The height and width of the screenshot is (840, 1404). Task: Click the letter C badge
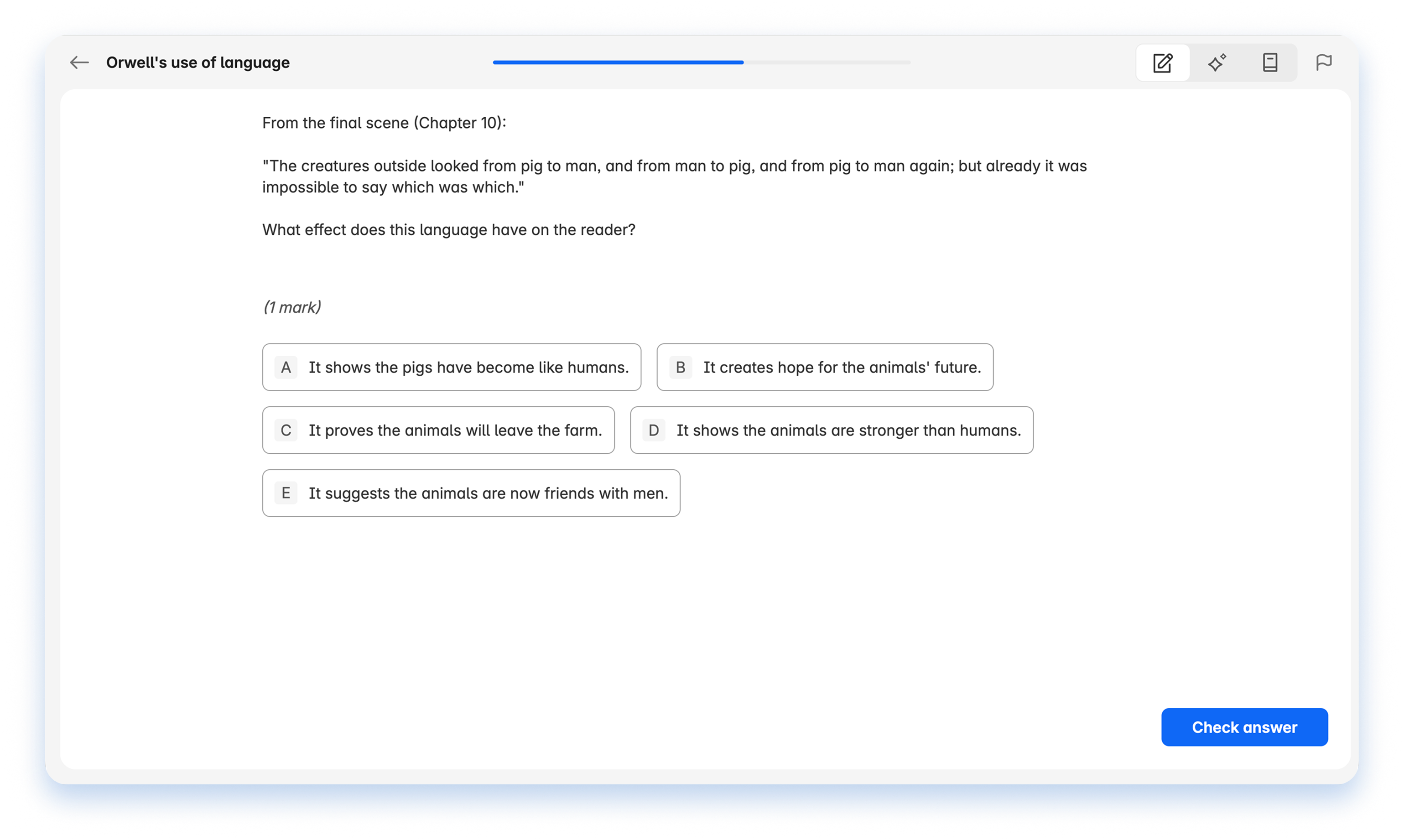tap(286, 430)
